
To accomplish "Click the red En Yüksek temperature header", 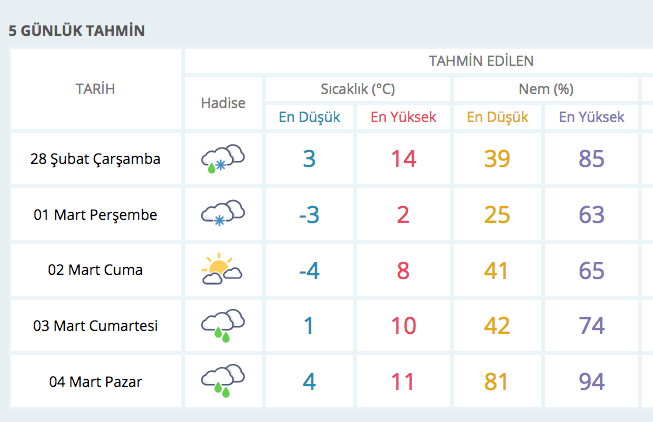I will pyautogui.click(x=403, y=117).
